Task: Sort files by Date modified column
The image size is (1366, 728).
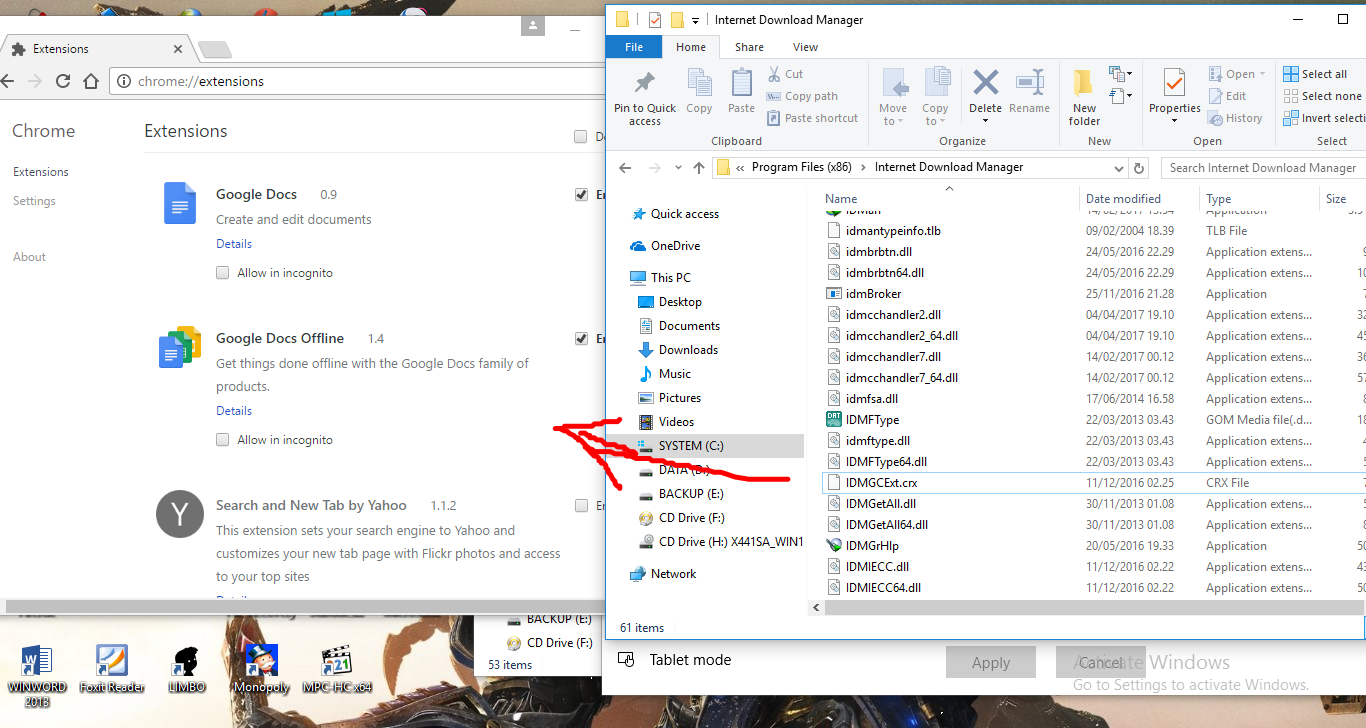Action: (x=1123, y=199)
